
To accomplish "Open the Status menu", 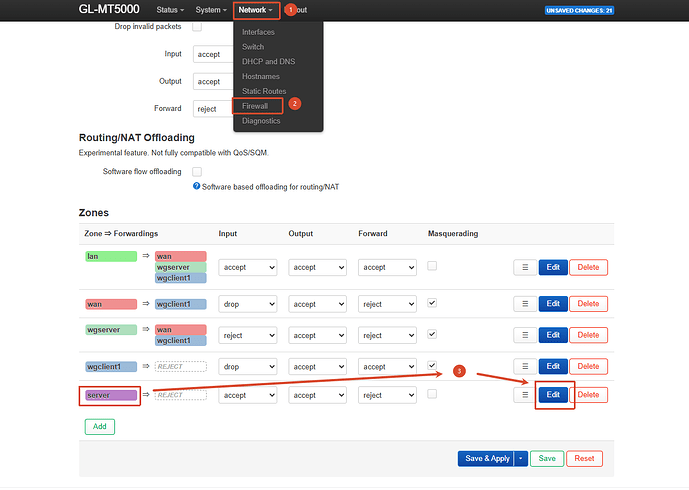I will click(170, 10).
